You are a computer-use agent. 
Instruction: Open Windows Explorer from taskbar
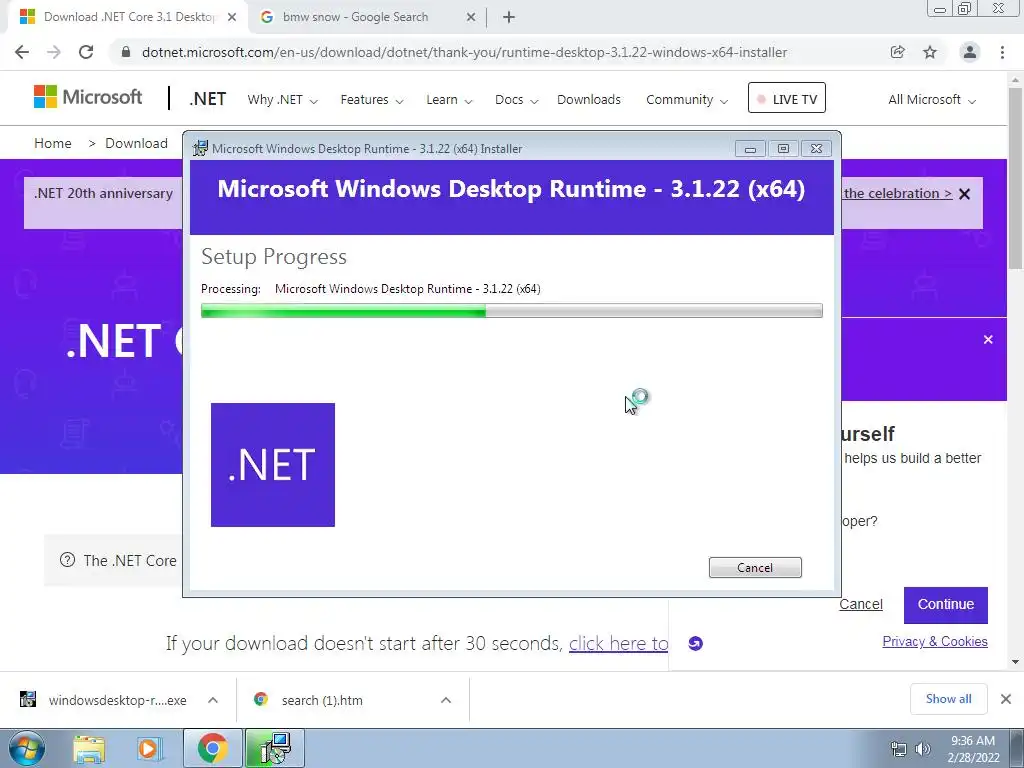click(89, 750)
